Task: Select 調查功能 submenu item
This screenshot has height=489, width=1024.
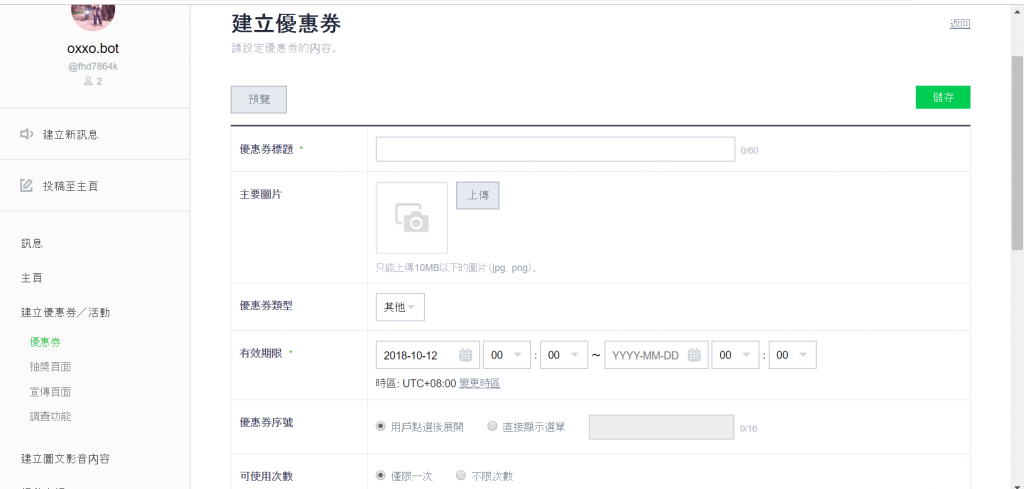Action: (x=50, y=416)
